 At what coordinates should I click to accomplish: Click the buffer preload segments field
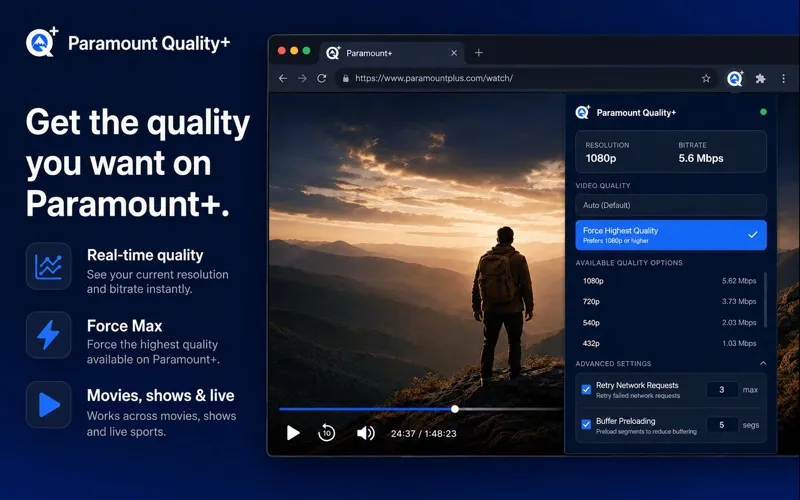(x=722, y=424)
